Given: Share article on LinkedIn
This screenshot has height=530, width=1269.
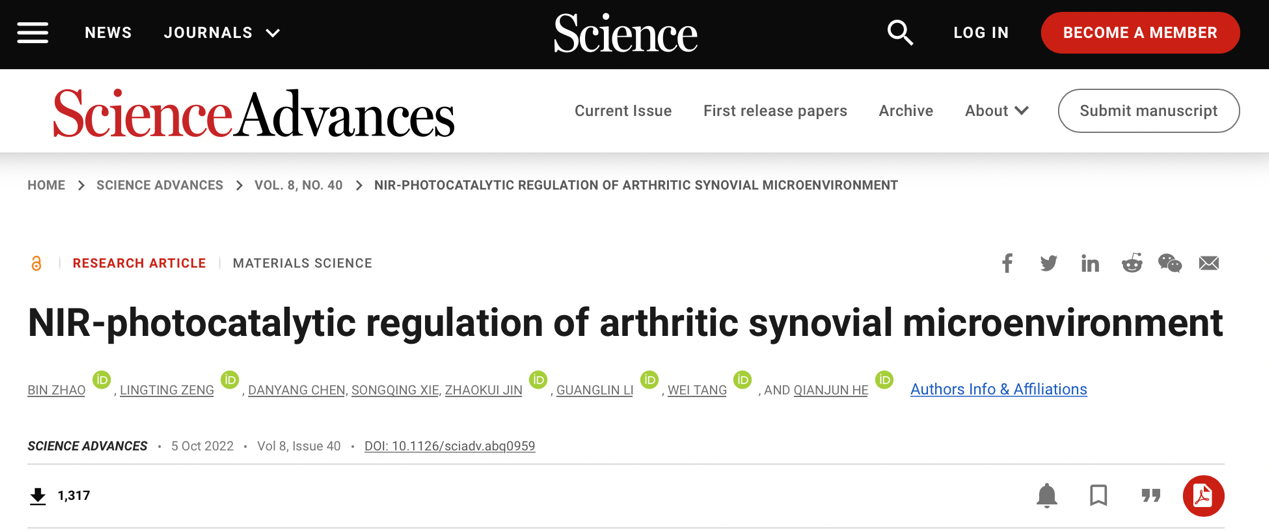Looking at the screenshot, I should pos(1090,263).
